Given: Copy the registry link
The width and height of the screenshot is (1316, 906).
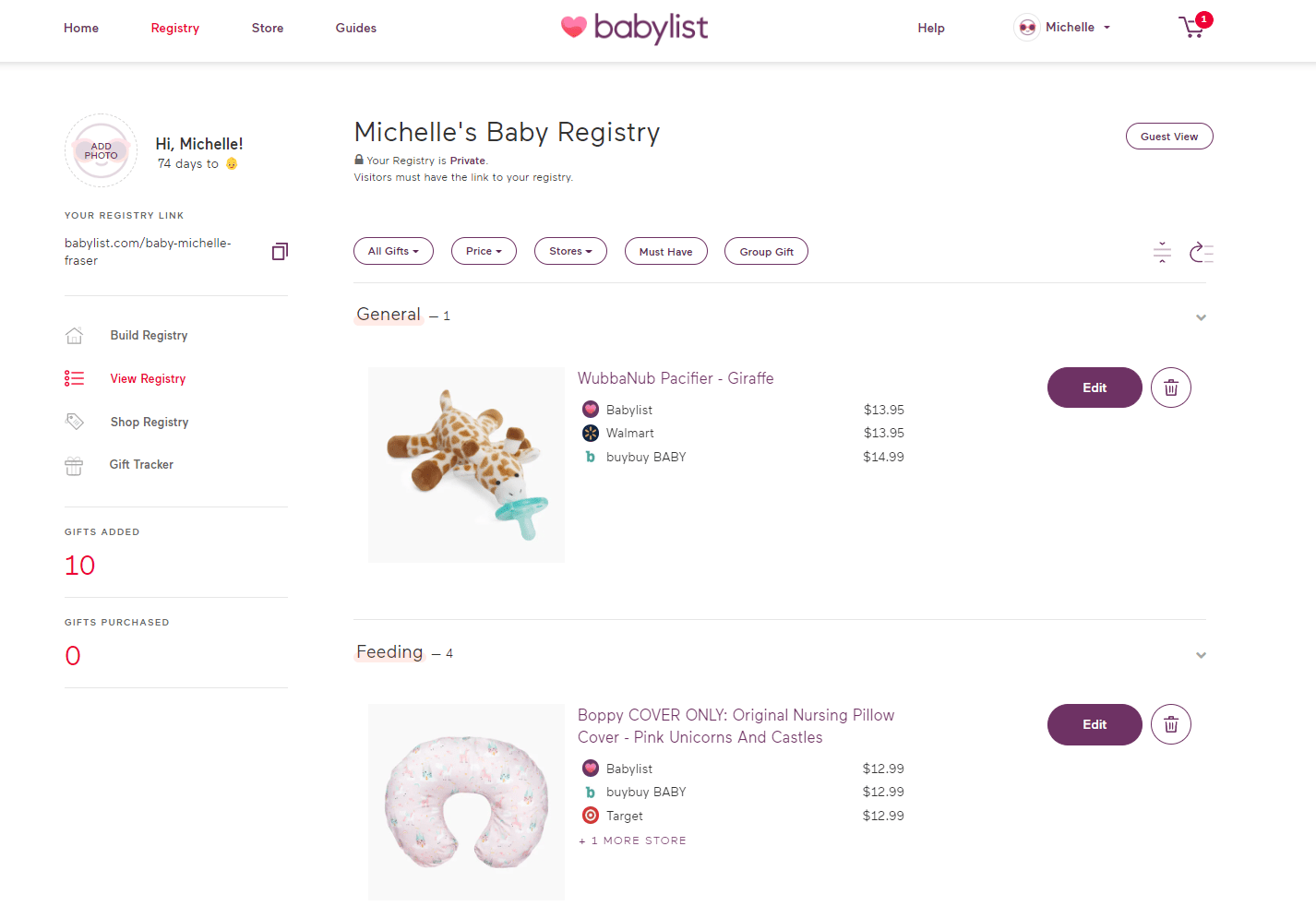Looking at the screenshot, I should (280, 251).
